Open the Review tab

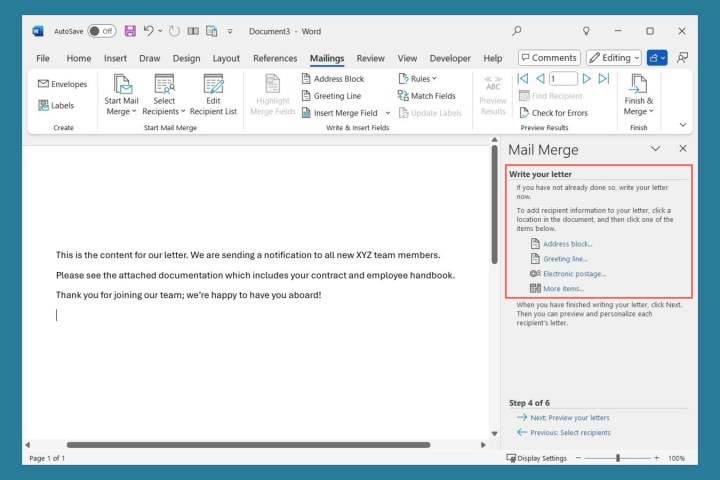click(370, 58)
